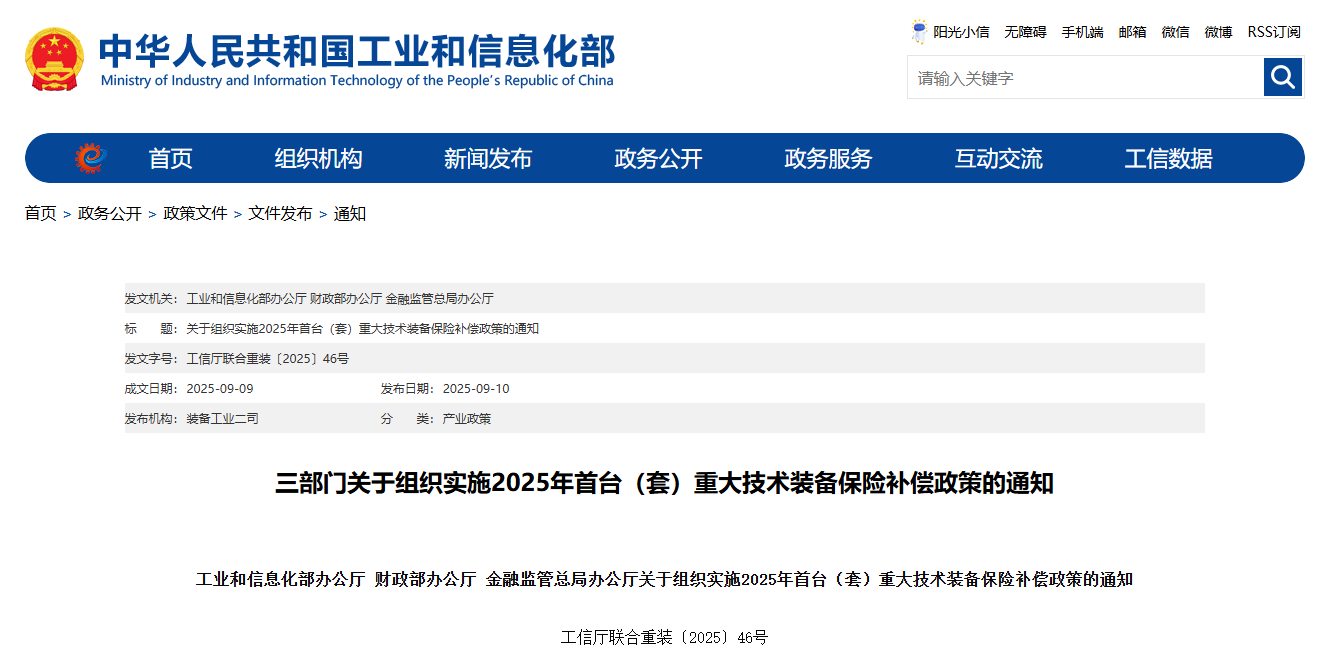Click 文件发布 in the breadcrumb trail
This screenshot has height=656, width=1342.
280,214
